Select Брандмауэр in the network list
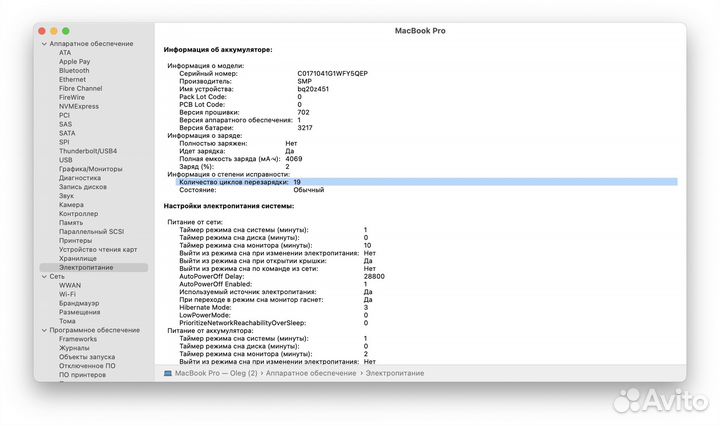This screenshot has width=720, height=426. click(80, 303)
